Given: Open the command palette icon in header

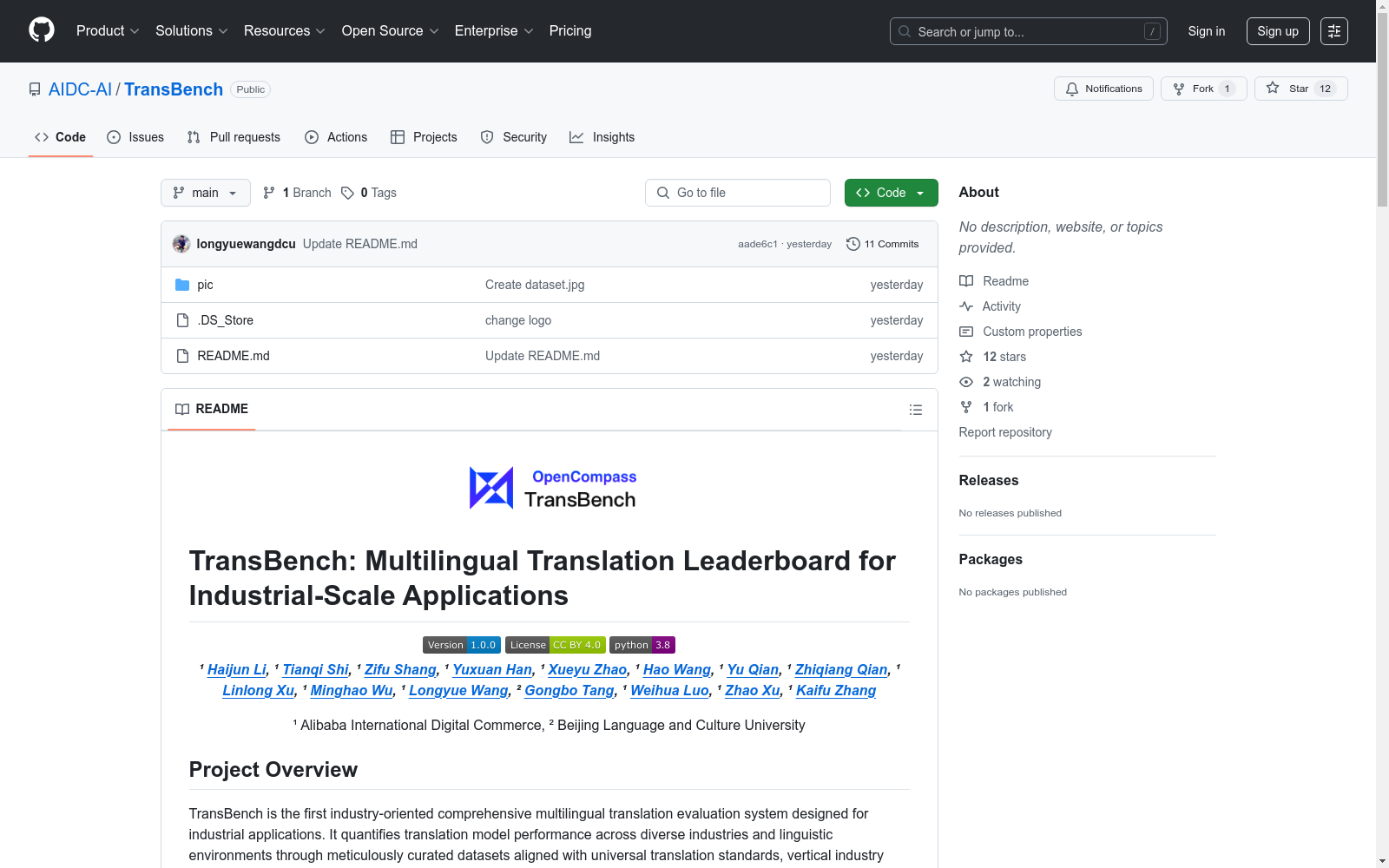Looking at the screenshot, I should (x=1334, y=31).
